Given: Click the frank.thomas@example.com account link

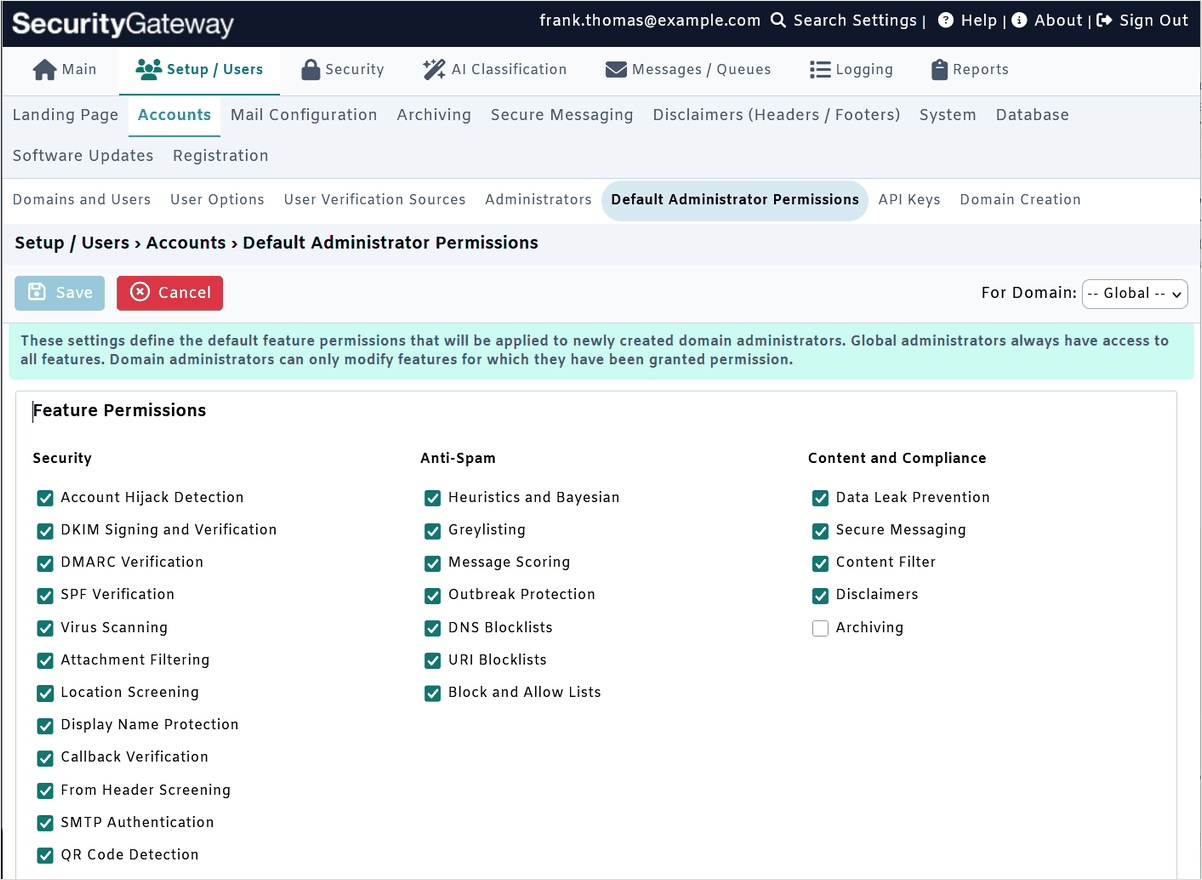Looking at the screenshot, I should 650,20.
